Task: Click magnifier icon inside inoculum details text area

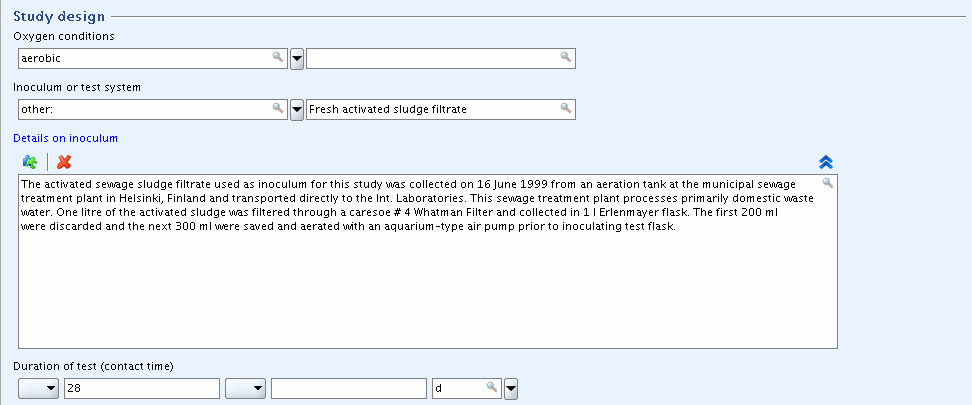Action: (828, 183)
